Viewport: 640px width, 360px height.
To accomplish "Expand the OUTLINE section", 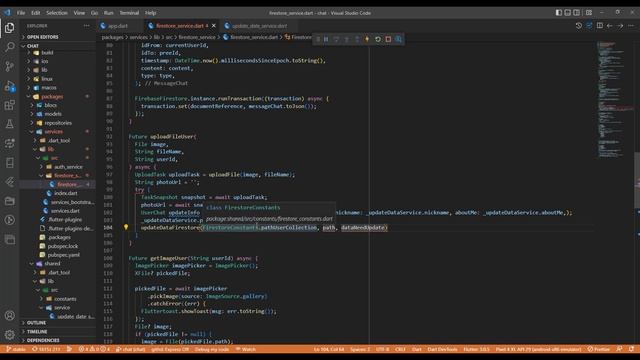I will pos(58,323).
